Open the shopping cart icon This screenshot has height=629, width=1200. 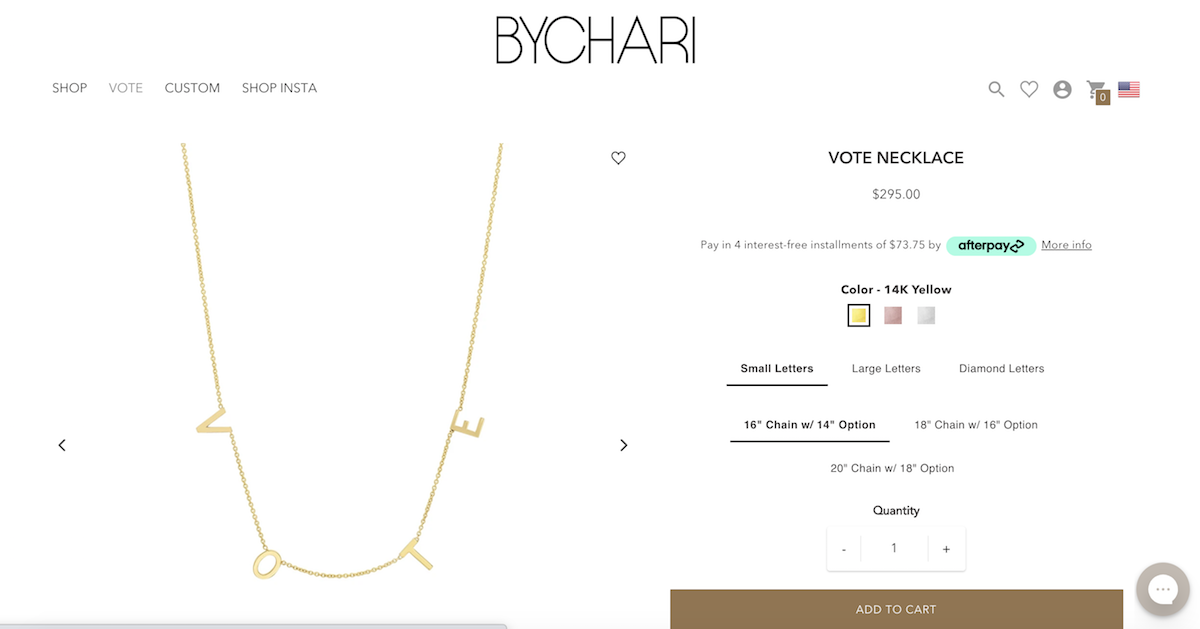pyautogui.click(x=1097, y=90)
